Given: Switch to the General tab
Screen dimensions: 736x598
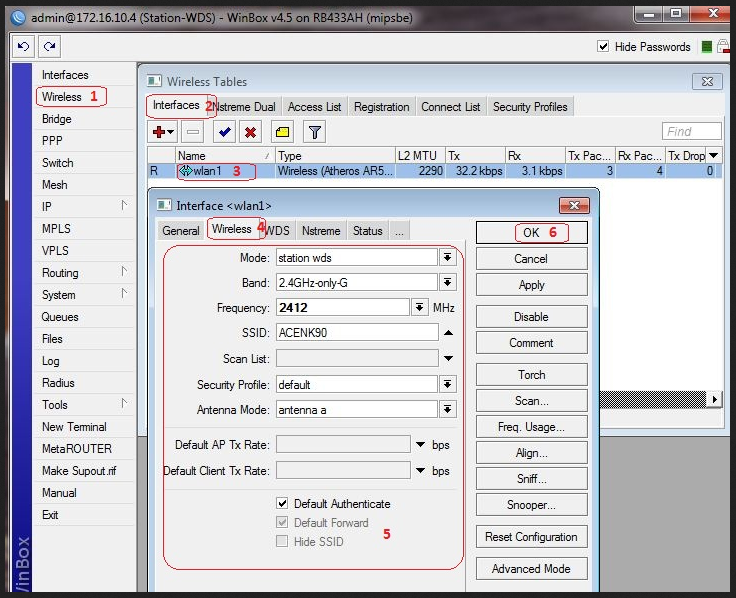Looking at the screenshot, I should (181, 230).
